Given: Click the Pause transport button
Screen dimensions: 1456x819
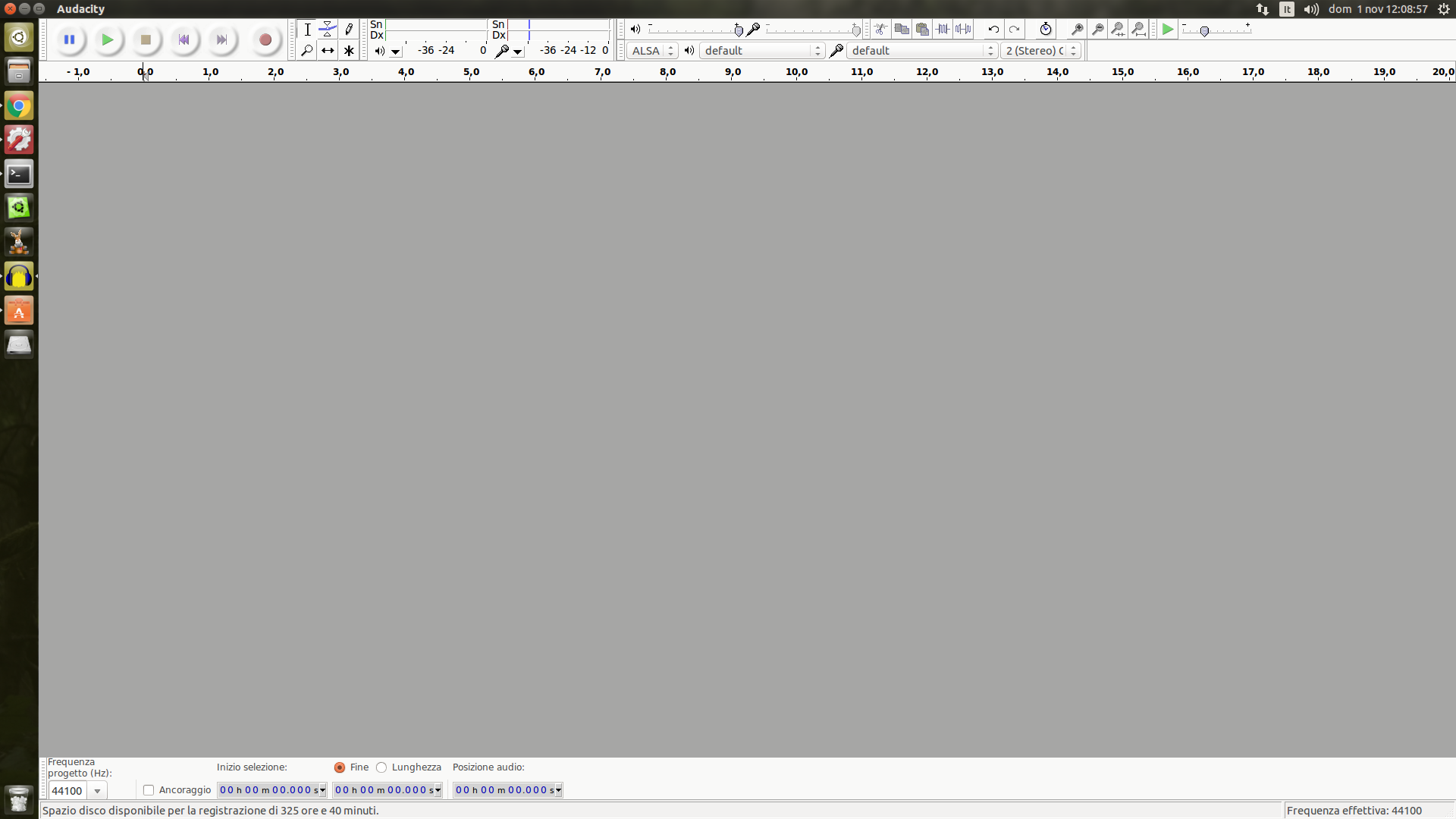Looking at the screenshot, I should tap(69, 39).
